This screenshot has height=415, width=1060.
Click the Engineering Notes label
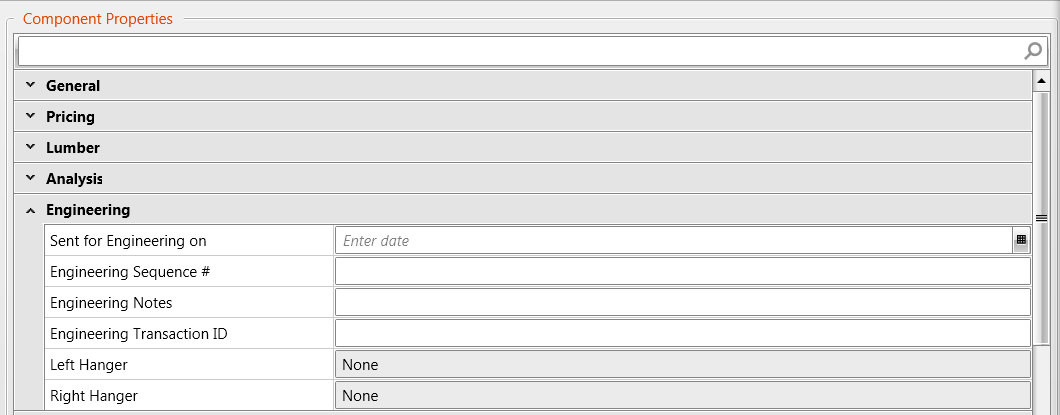[x=111, y=303]
